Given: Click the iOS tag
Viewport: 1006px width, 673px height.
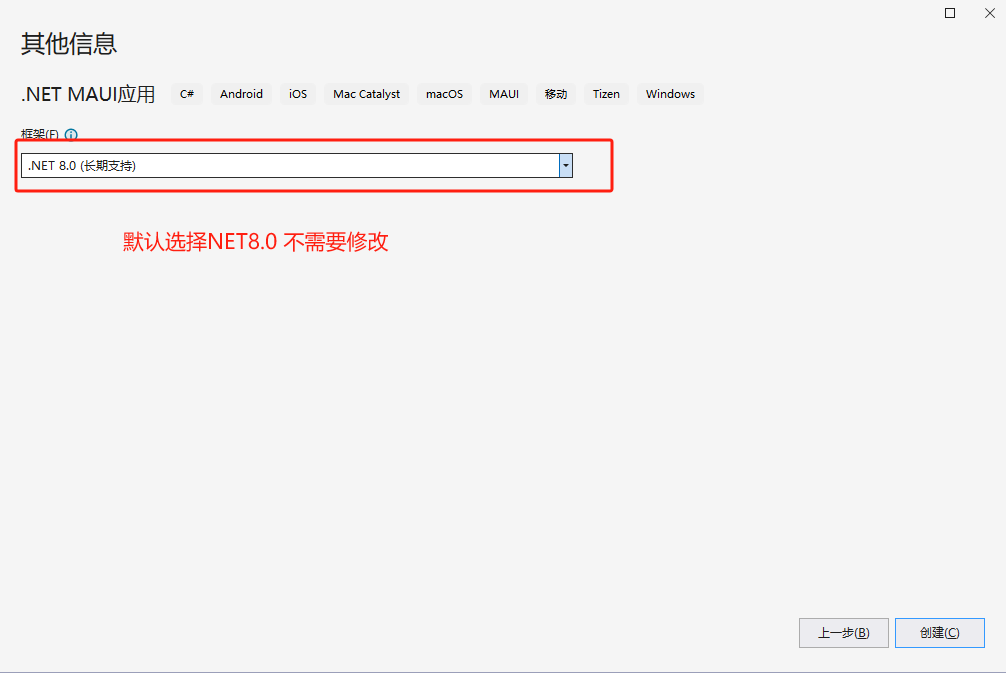Looking at the screenshot, I should tap(297, 93).
